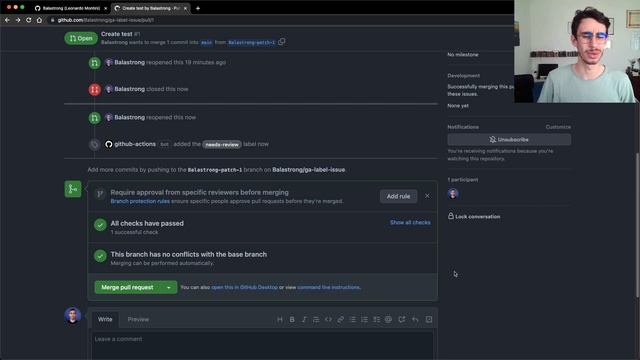640x360 pixels.
Task: Click the browser address bar
Action: click(278, 20)
